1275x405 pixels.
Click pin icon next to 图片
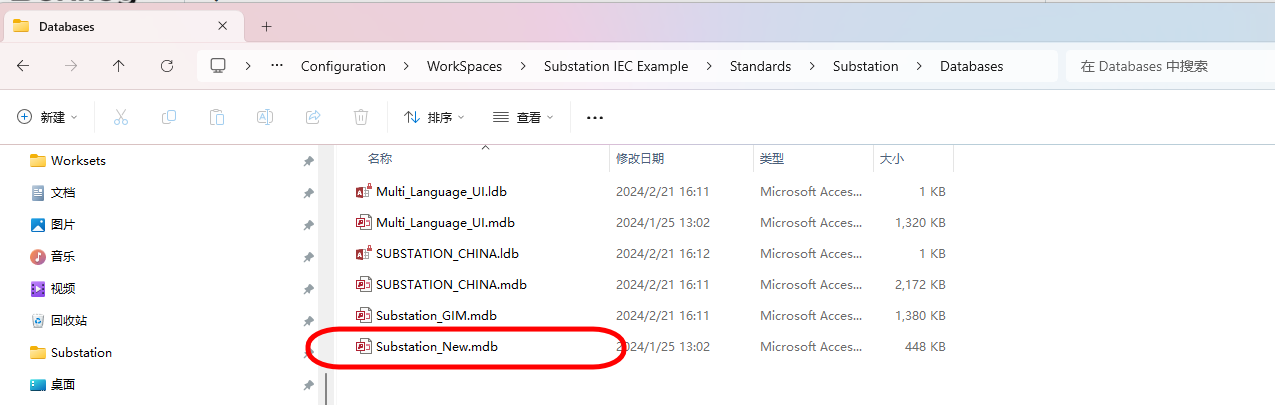tap(308, 225)
